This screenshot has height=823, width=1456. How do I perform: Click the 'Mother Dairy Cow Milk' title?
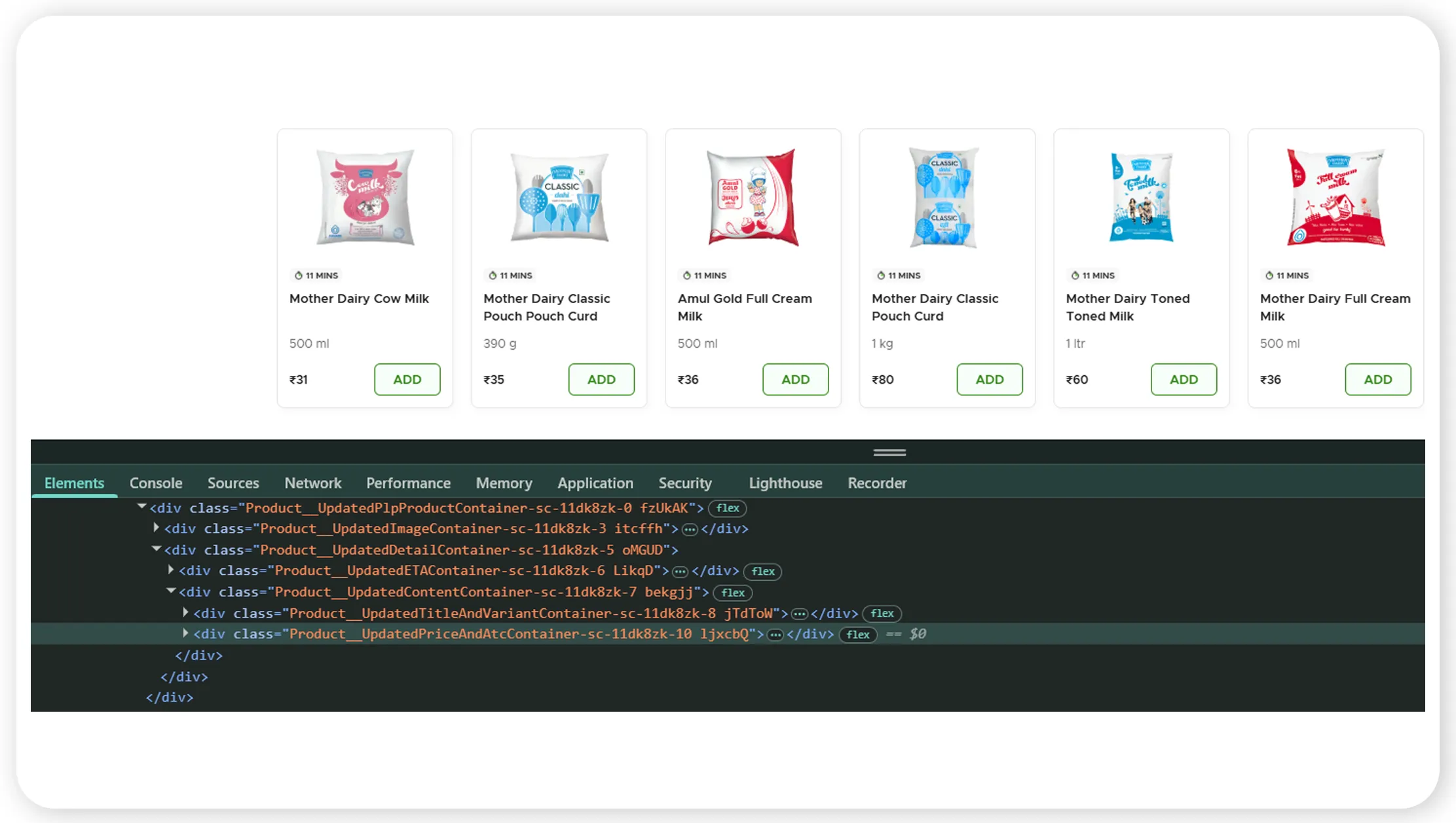(359, 299)
